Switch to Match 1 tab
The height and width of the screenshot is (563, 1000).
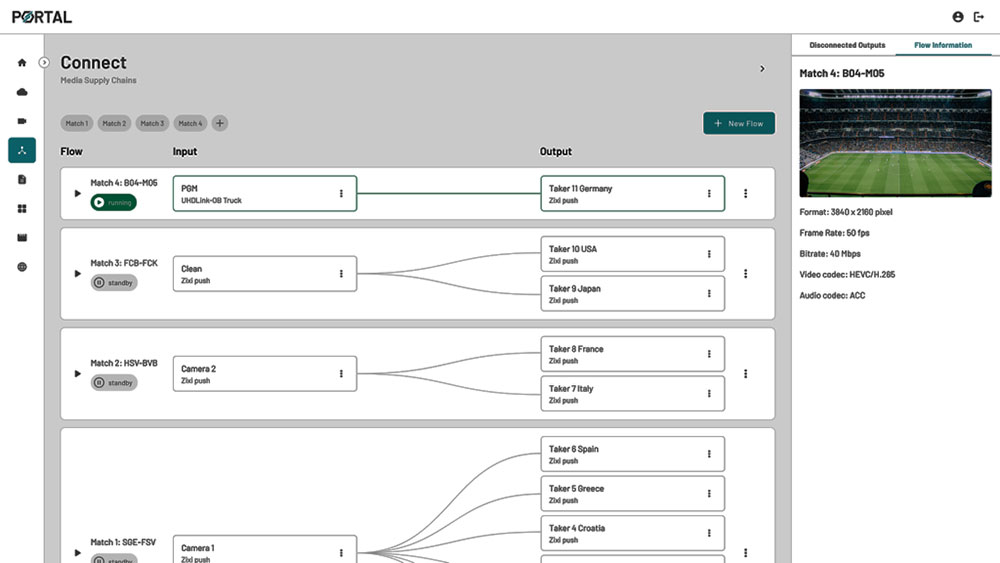[x=77, y=123]
